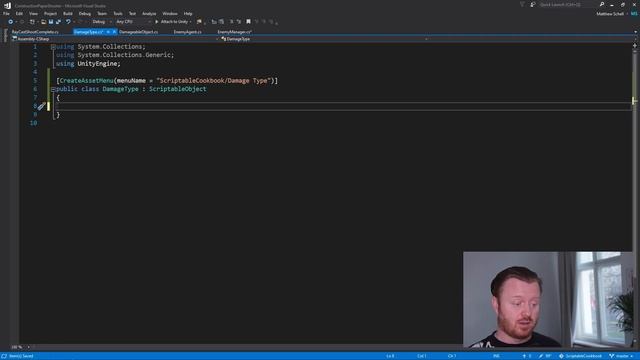Click the Undo arrow icon
Screen dimensions: 640x360
68,22
